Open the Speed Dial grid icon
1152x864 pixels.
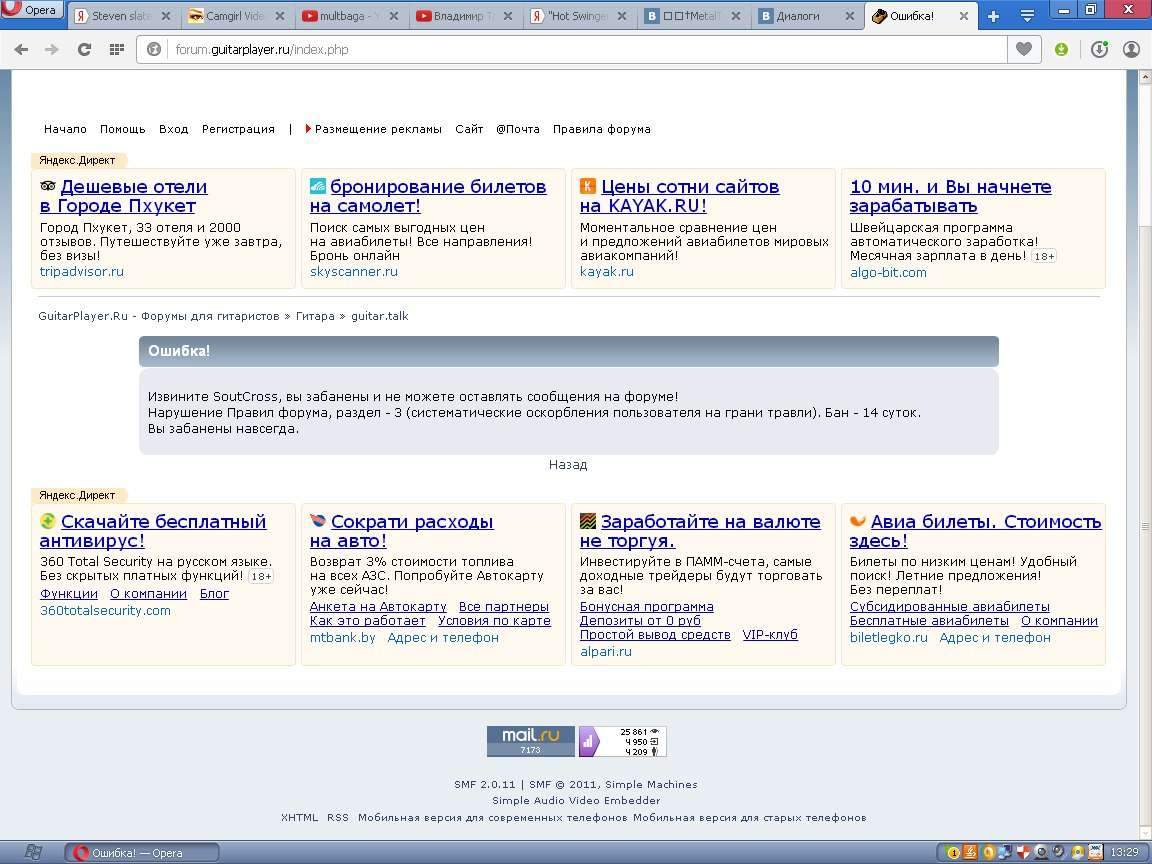pyautogui.click(x=117, y=49)
